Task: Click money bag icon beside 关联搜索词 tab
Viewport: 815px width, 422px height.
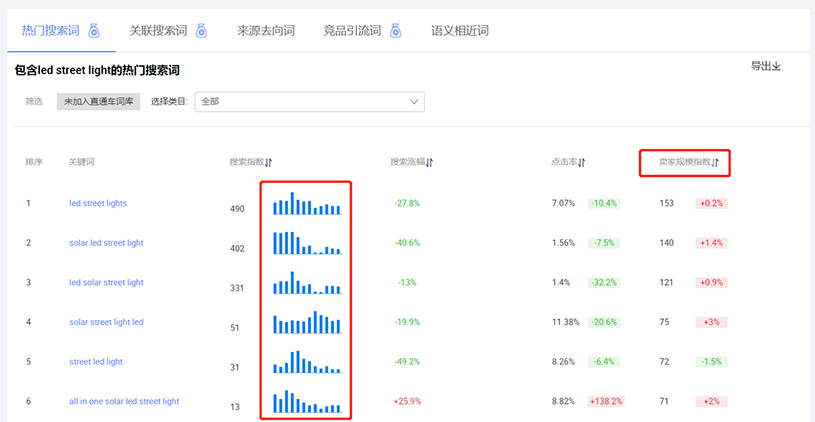Action: 200,30
